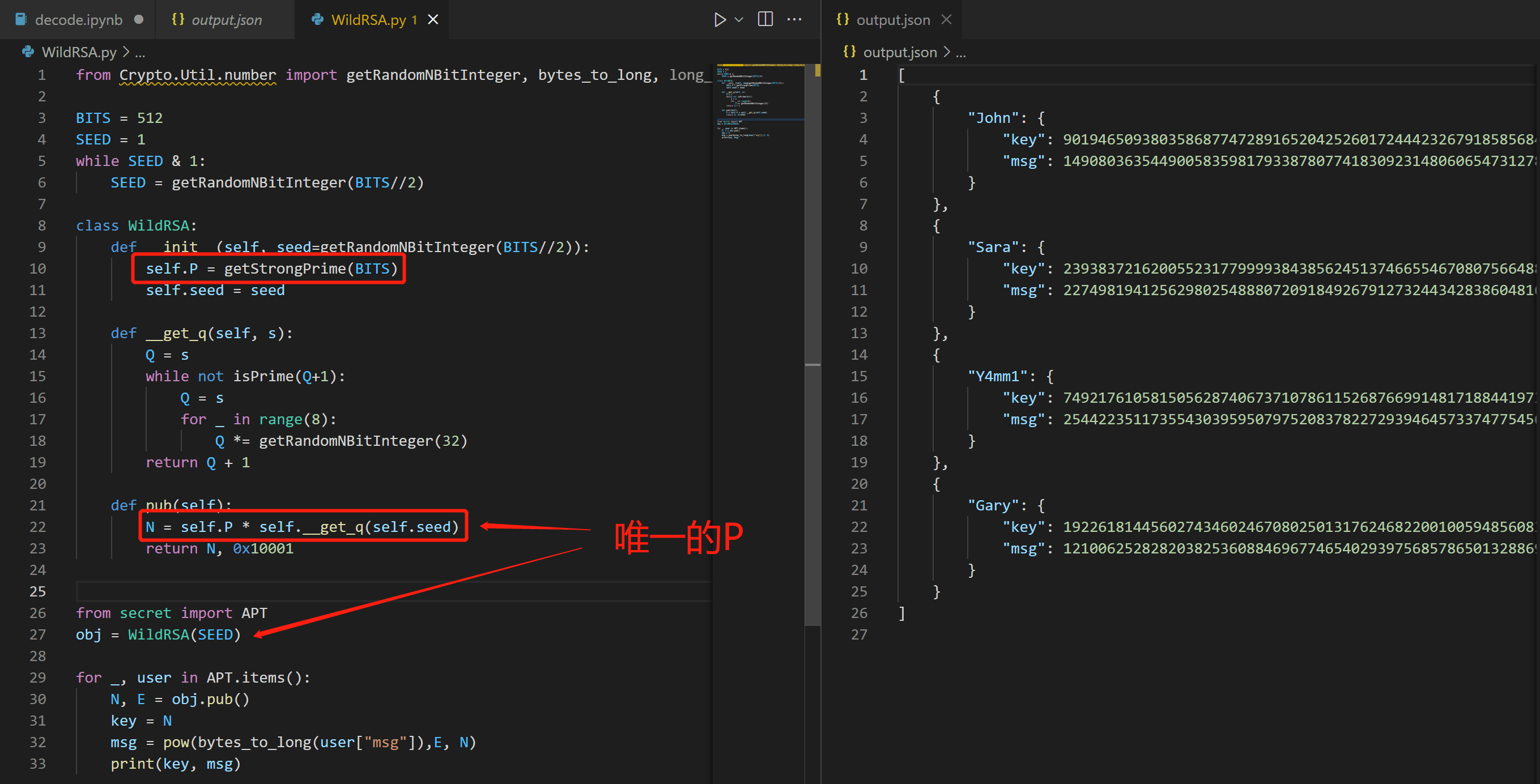Click the braces icon on right output.json tab
The image size is (1540, 784).
click(843, 20)
